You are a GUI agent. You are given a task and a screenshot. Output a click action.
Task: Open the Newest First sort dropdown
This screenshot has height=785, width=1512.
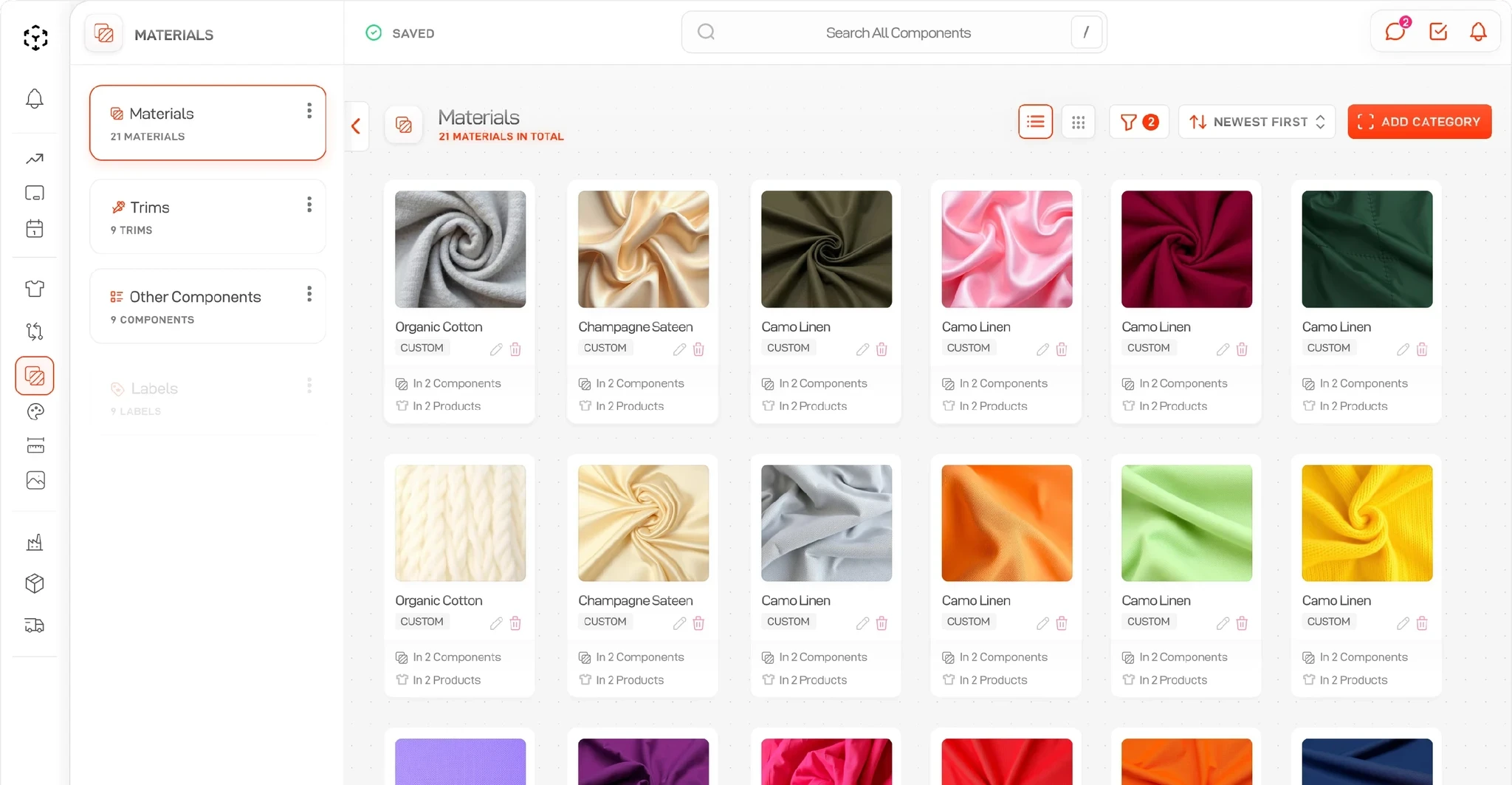[x=1257, y=122]
